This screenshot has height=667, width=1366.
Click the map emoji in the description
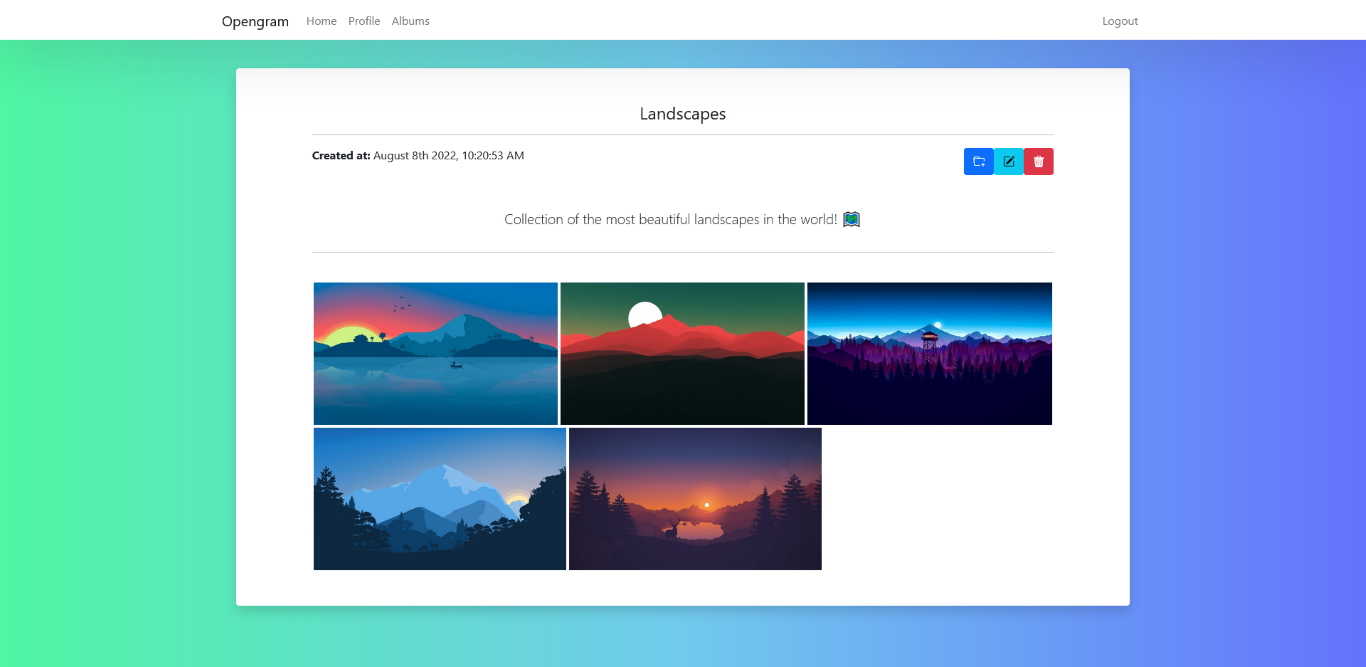coord(852,219)
